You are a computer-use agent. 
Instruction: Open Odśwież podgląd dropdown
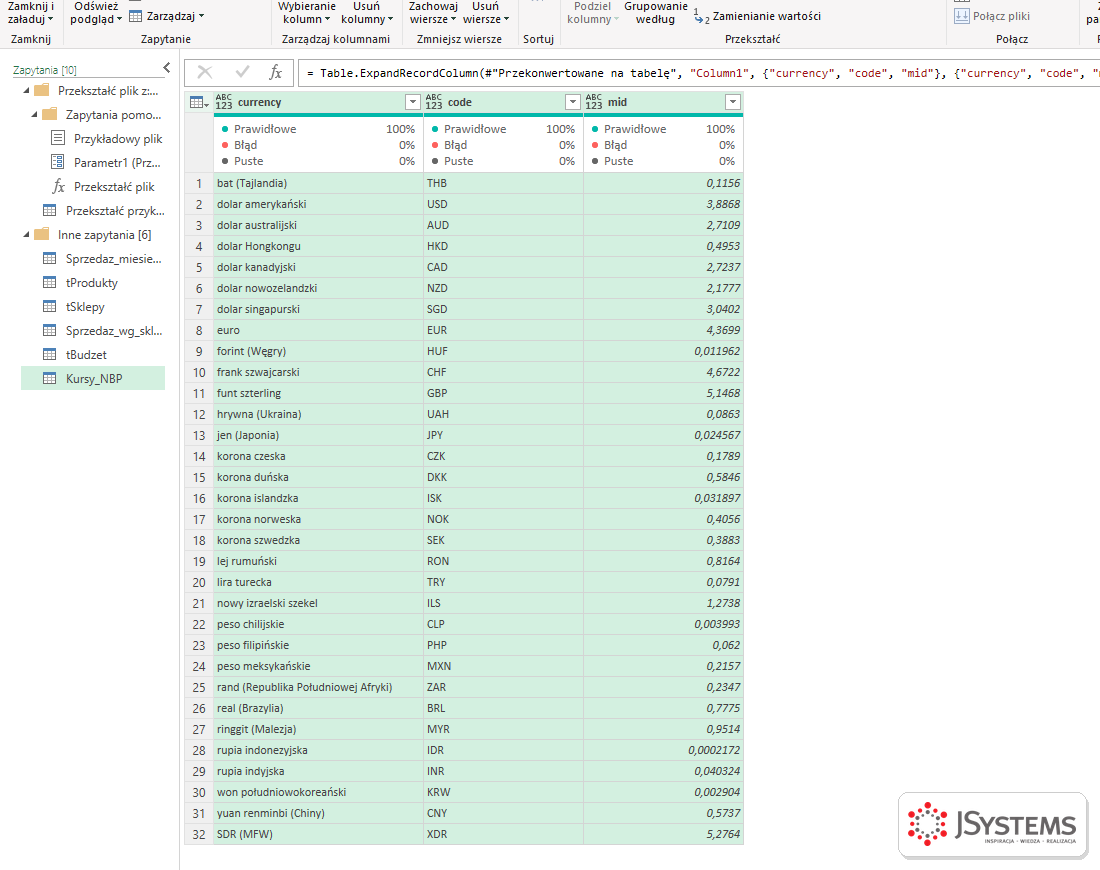click(96, 13)
